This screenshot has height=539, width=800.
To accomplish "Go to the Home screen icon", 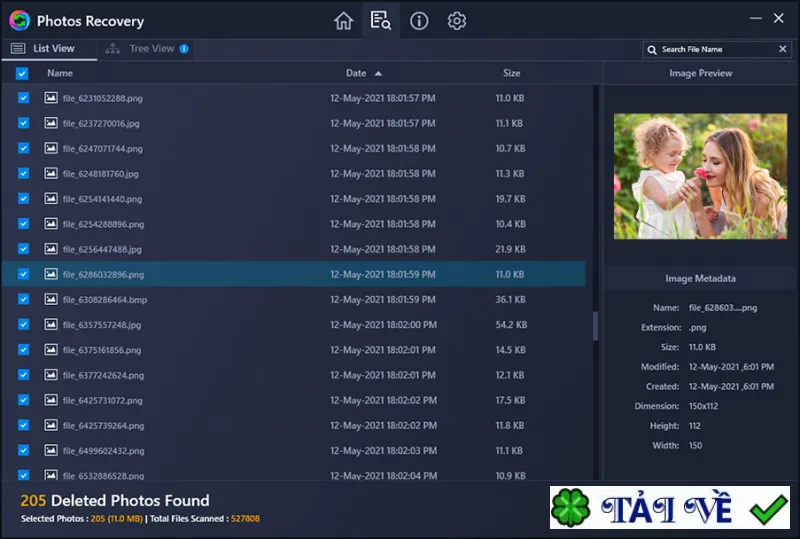I will click(343, 21).
